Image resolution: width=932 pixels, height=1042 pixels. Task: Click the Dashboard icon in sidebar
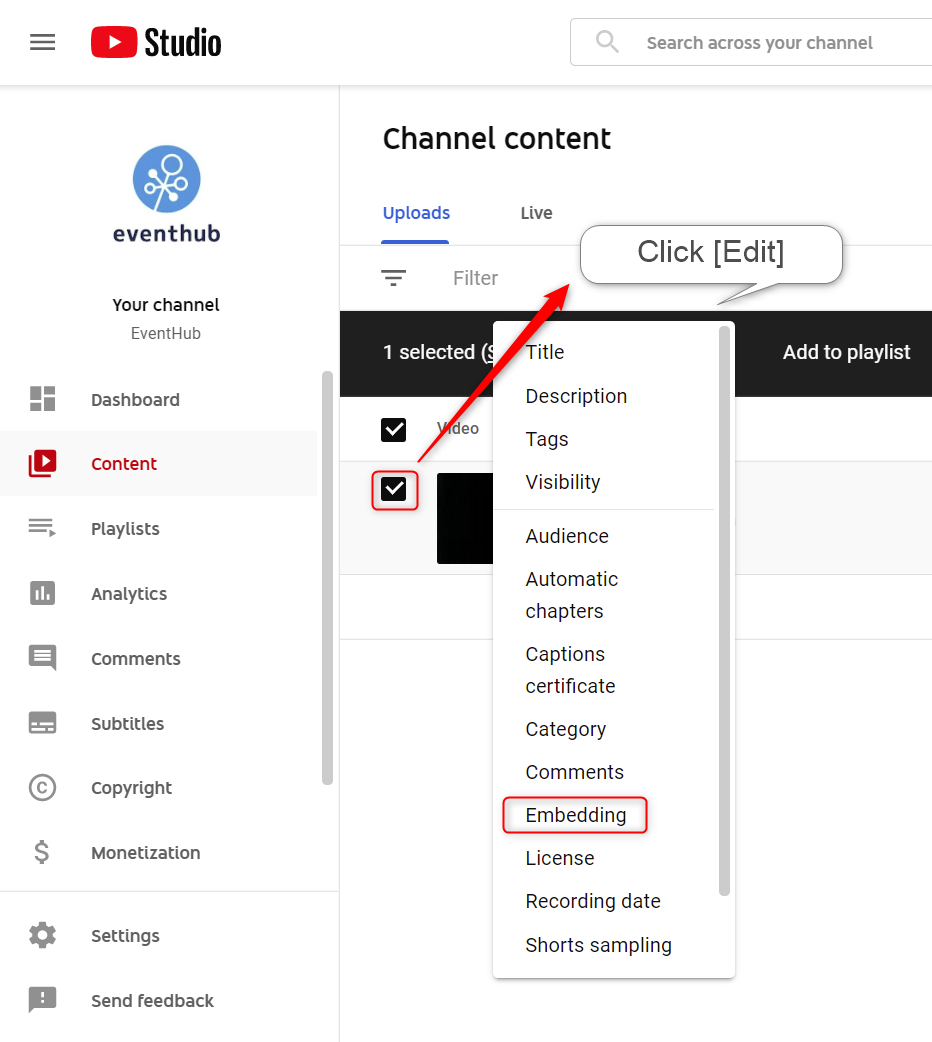(43, 399)
